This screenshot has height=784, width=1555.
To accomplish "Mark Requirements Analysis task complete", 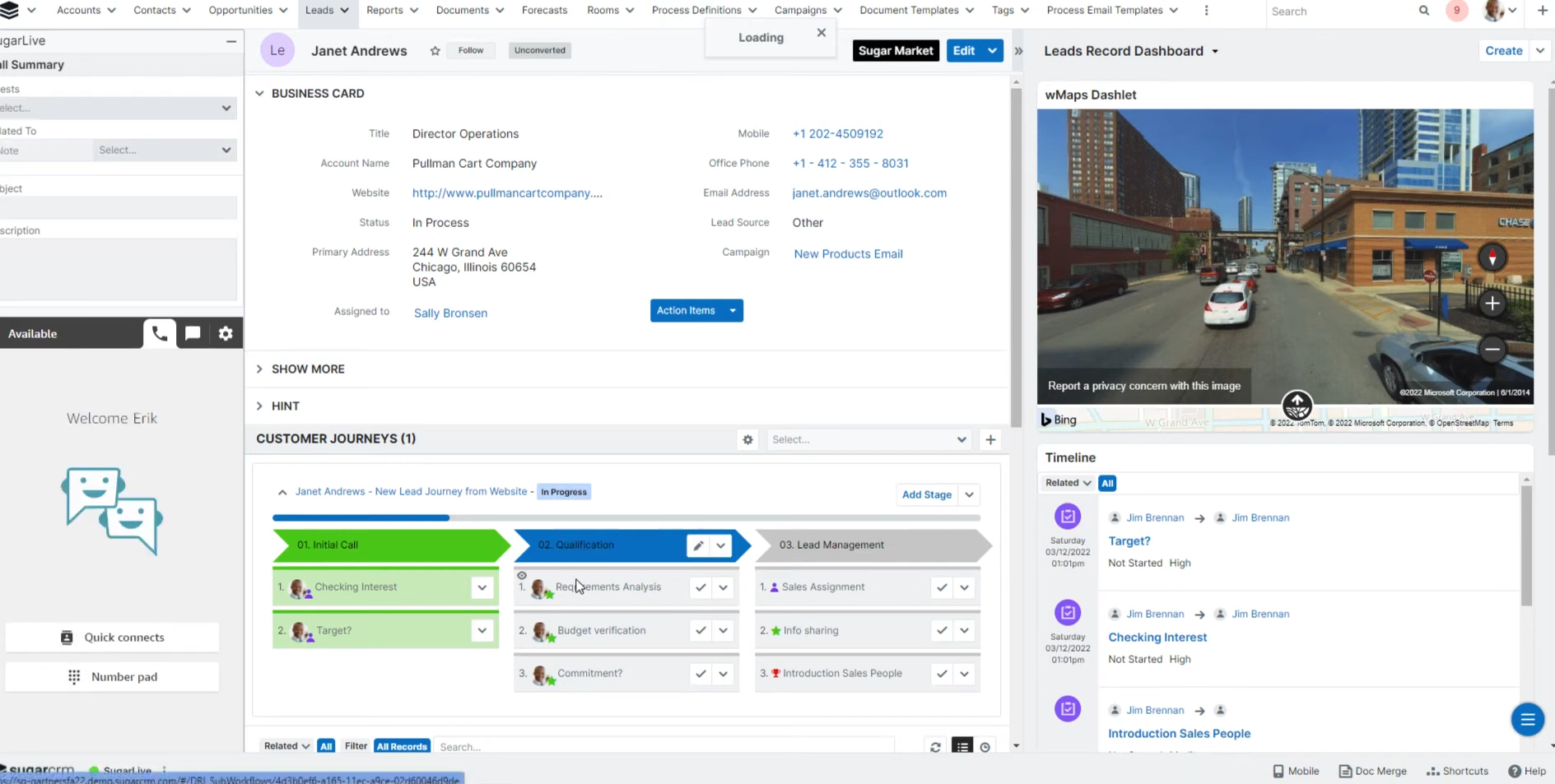I will coord(701,587).
